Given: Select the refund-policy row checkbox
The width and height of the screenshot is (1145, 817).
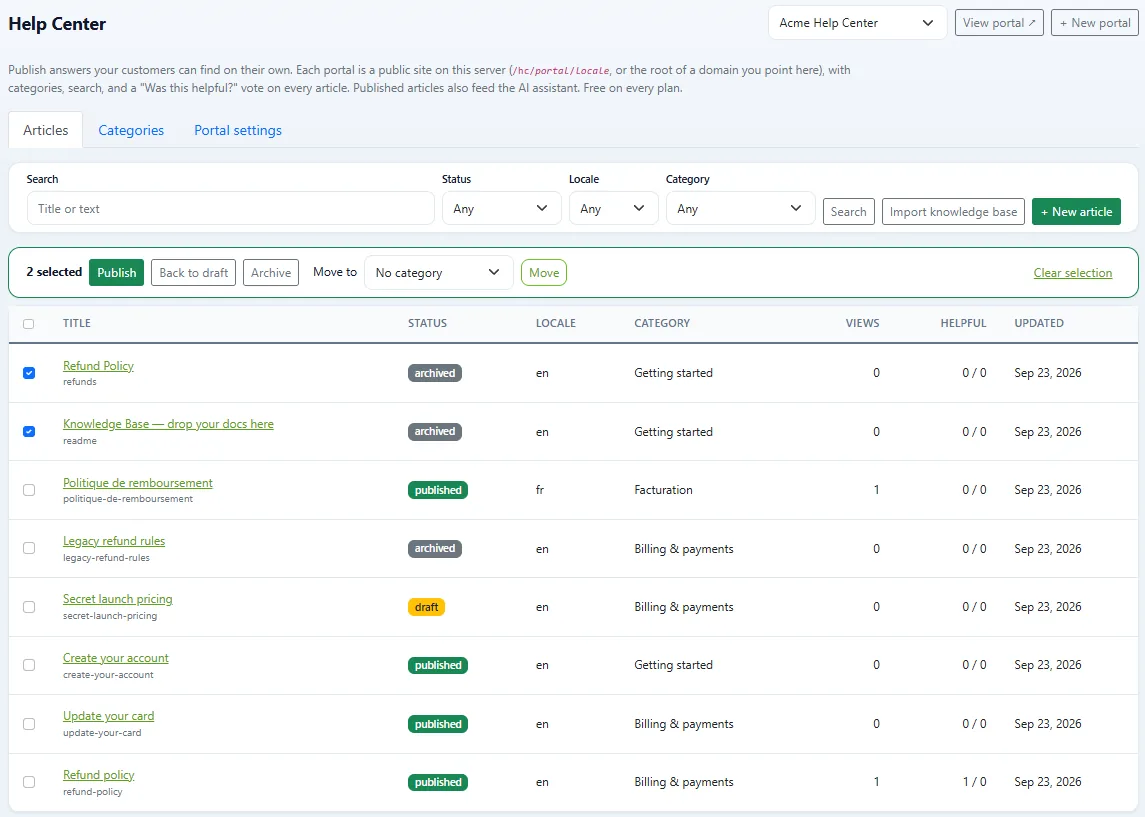Looking at the screenshot, I should click(28, 782).
